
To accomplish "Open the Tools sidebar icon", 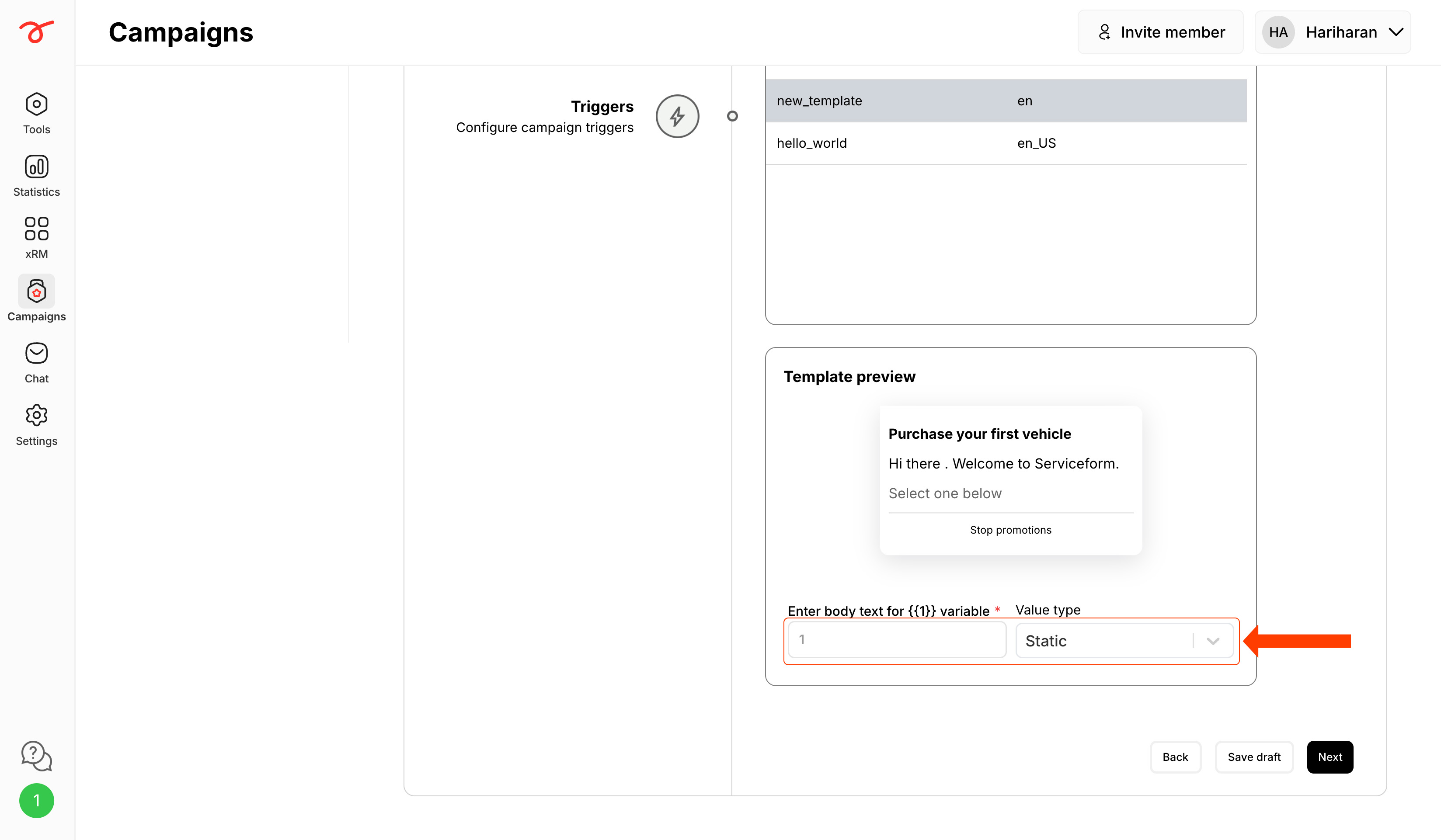I will tap(37, 104).
